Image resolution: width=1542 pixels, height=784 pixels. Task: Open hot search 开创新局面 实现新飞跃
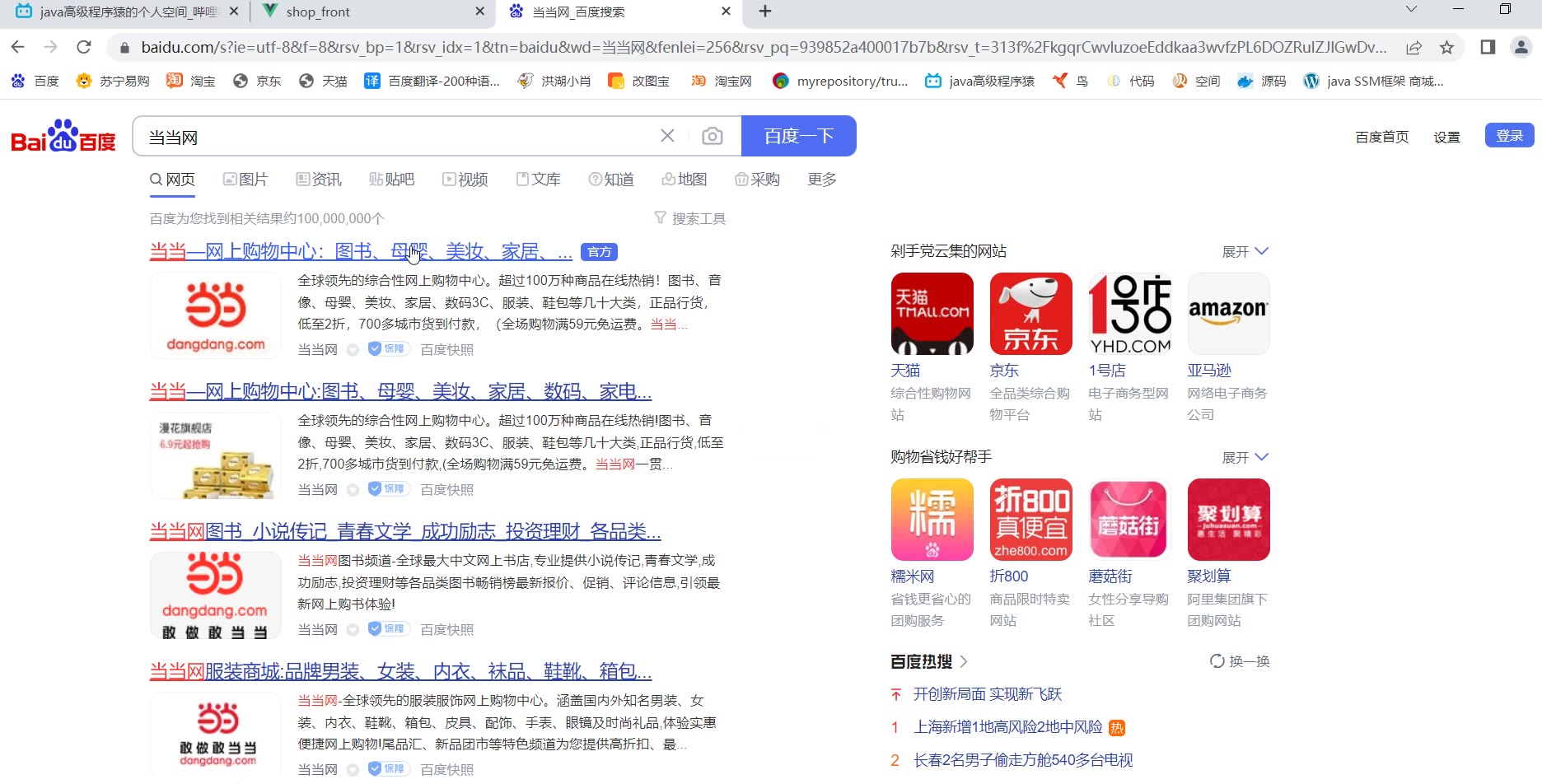988,694
